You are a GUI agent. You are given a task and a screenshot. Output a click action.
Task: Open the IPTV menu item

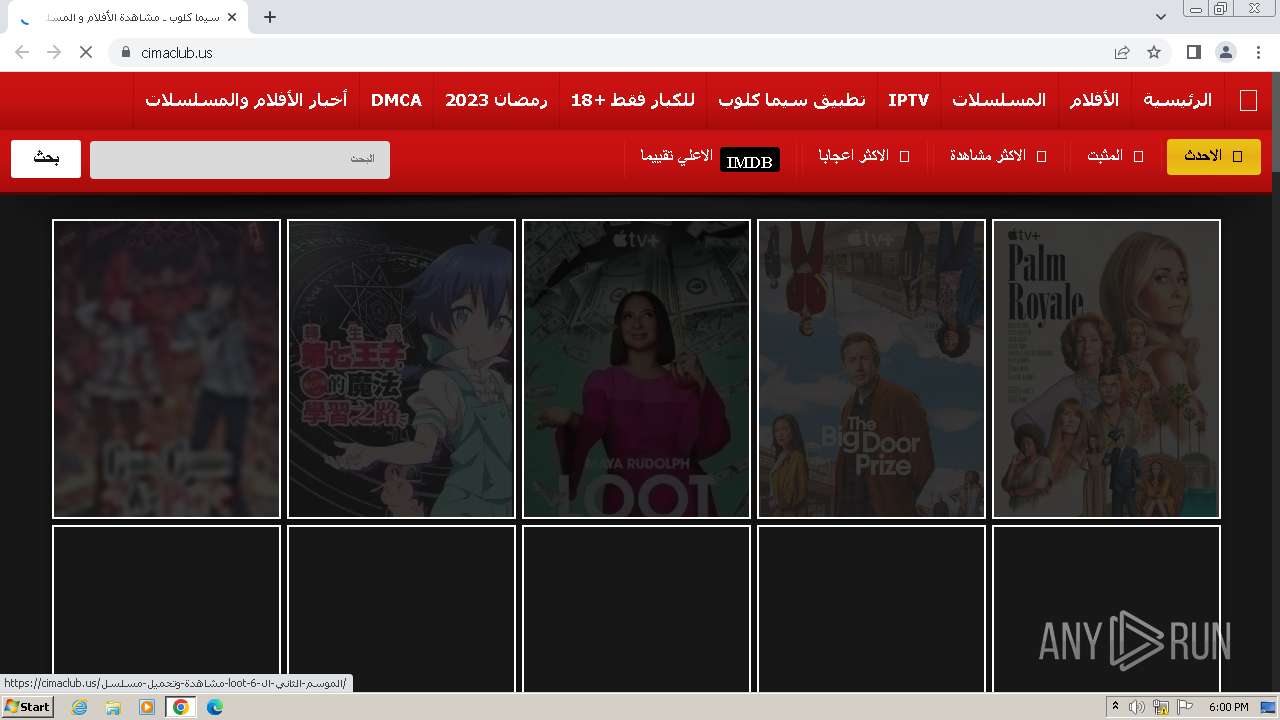pyautogui.click(x=909, y=100)
